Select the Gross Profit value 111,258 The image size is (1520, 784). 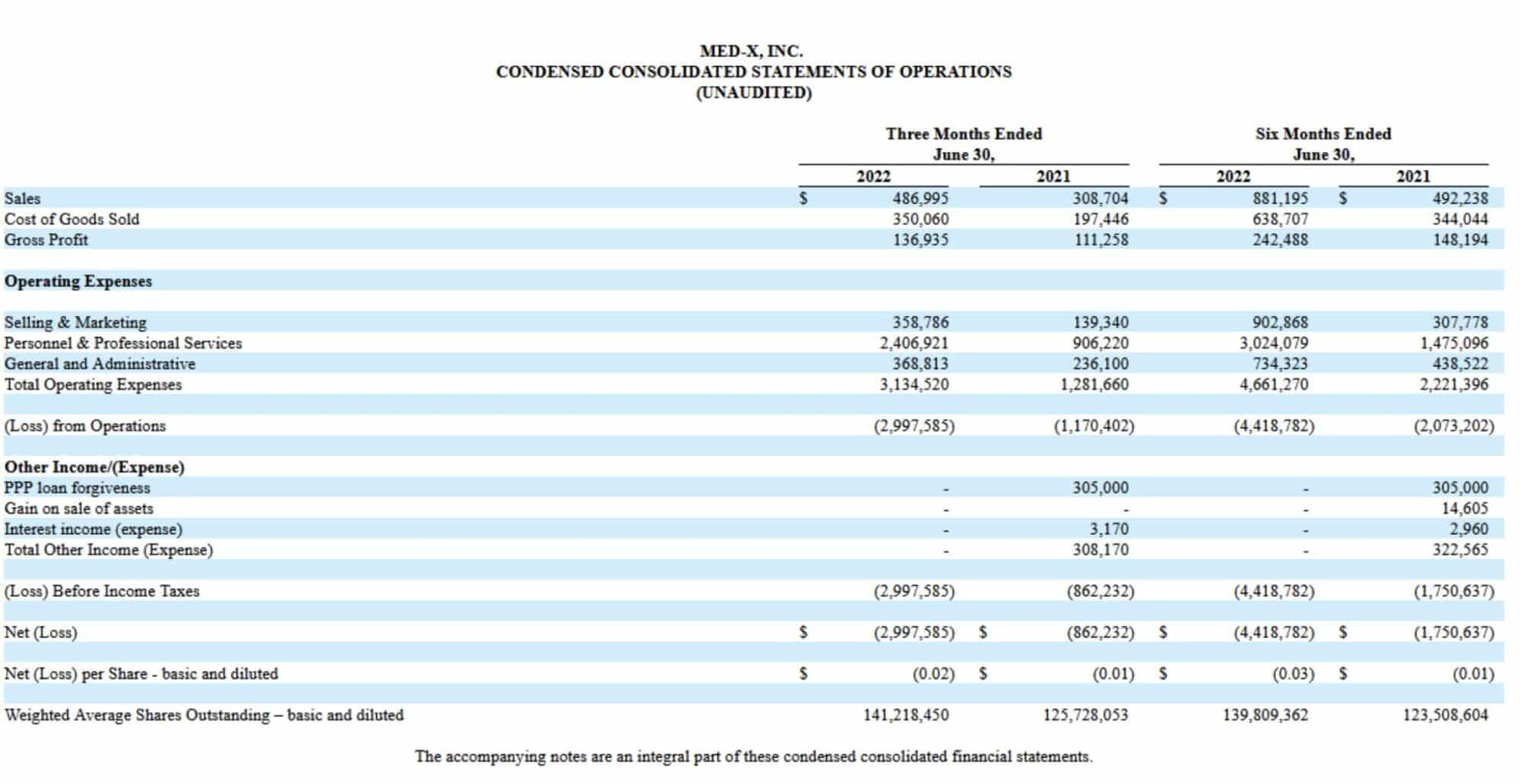[1100, 239]
